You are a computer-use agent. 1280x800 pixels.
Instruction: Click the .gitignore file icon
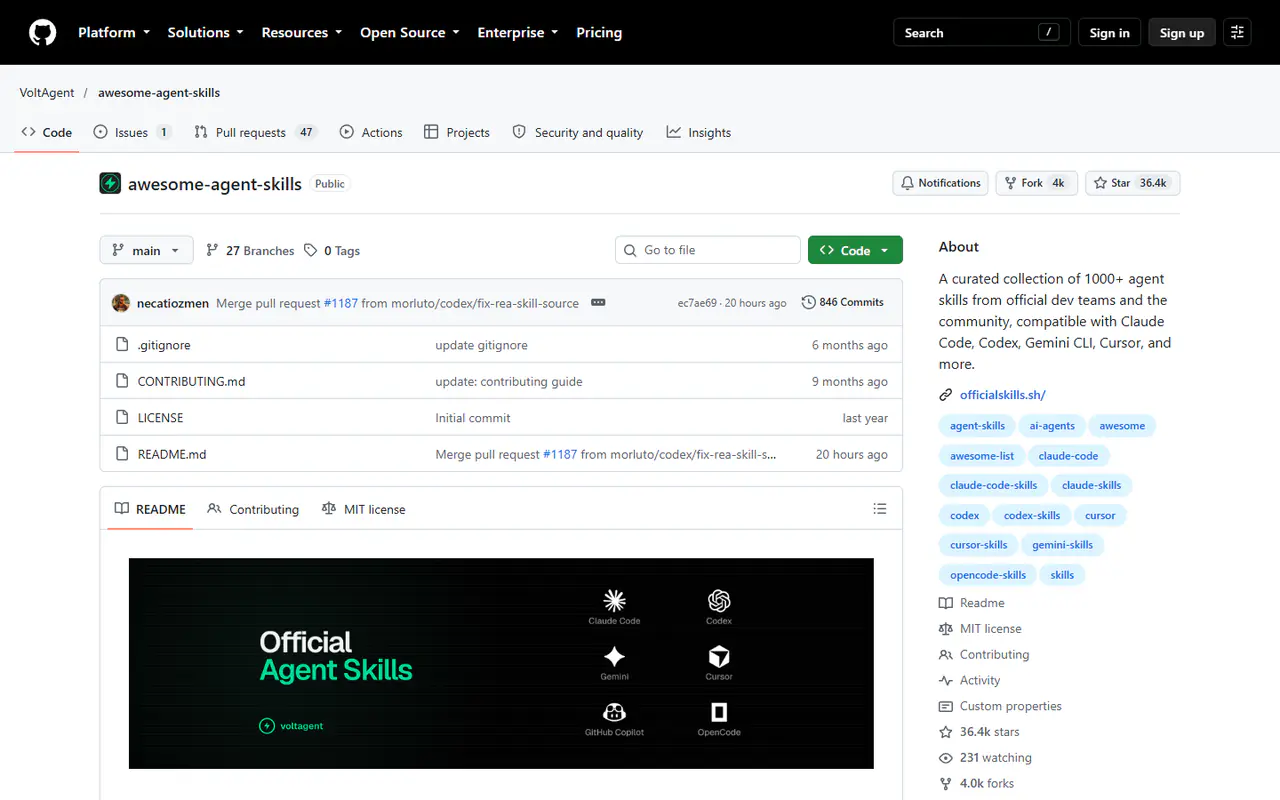click(x=122, y=345)
